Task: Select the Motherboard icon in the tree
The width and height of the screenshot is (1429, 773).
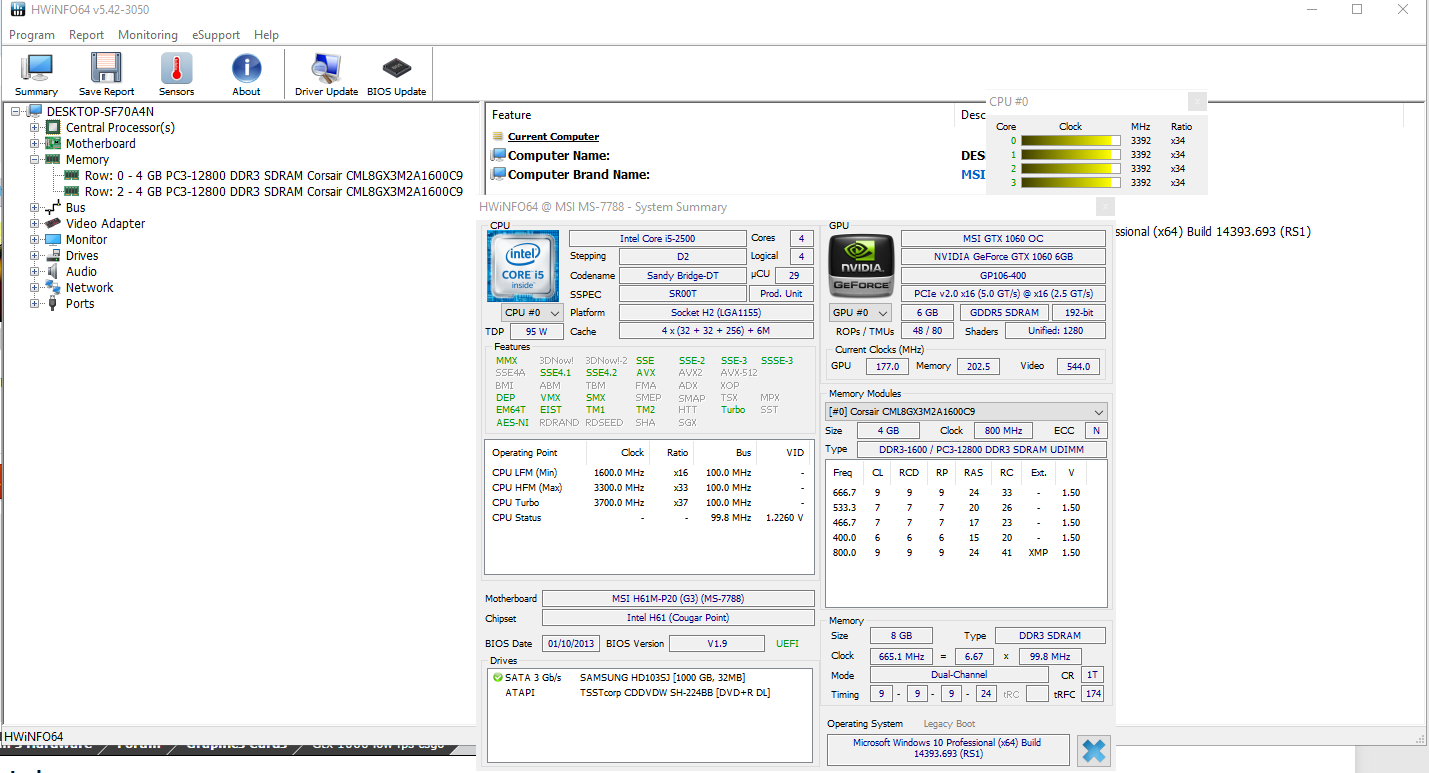Action: 53,143
